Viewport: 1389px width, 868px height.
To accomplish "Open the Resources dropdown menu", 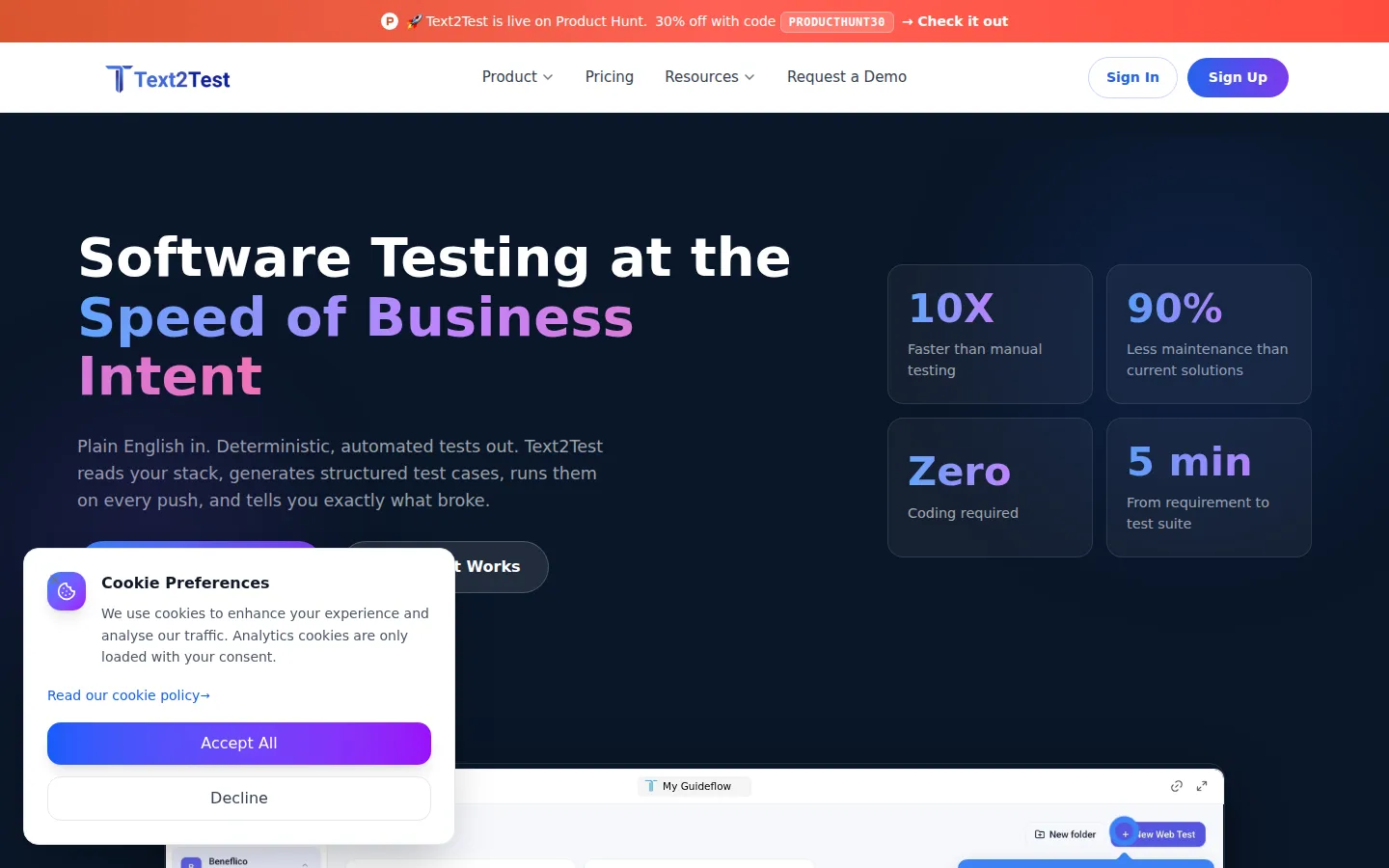I will 710,77.
